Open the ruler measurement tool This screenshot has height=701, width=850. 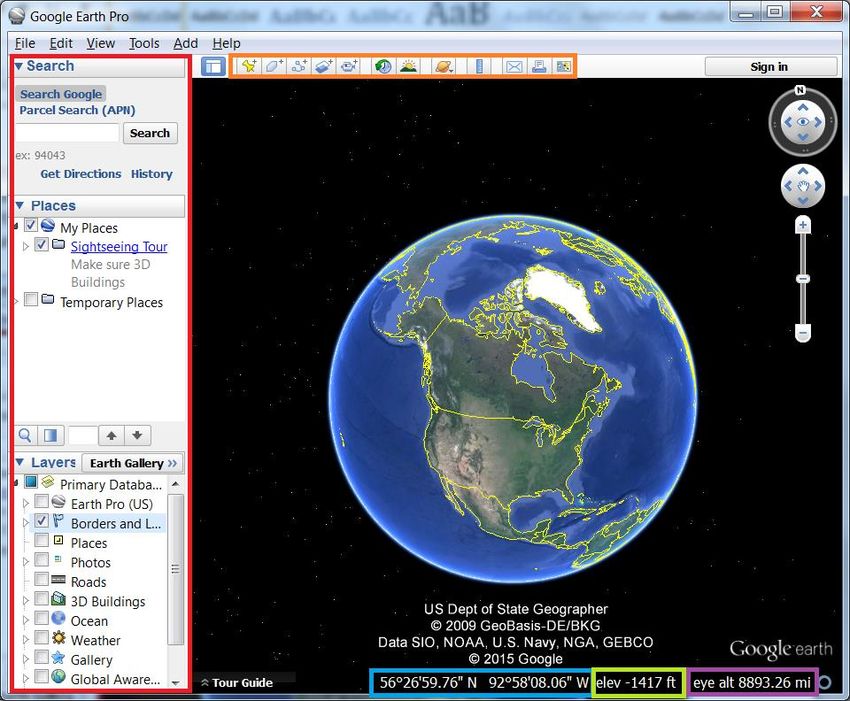click(x=479, y=66)
